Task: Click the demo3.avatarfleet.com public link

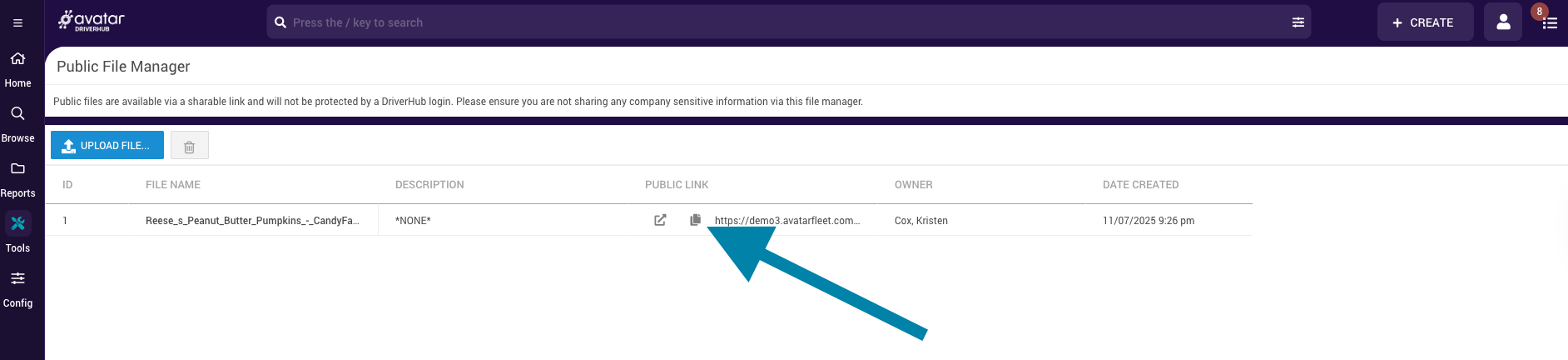Action: point(786,221)
